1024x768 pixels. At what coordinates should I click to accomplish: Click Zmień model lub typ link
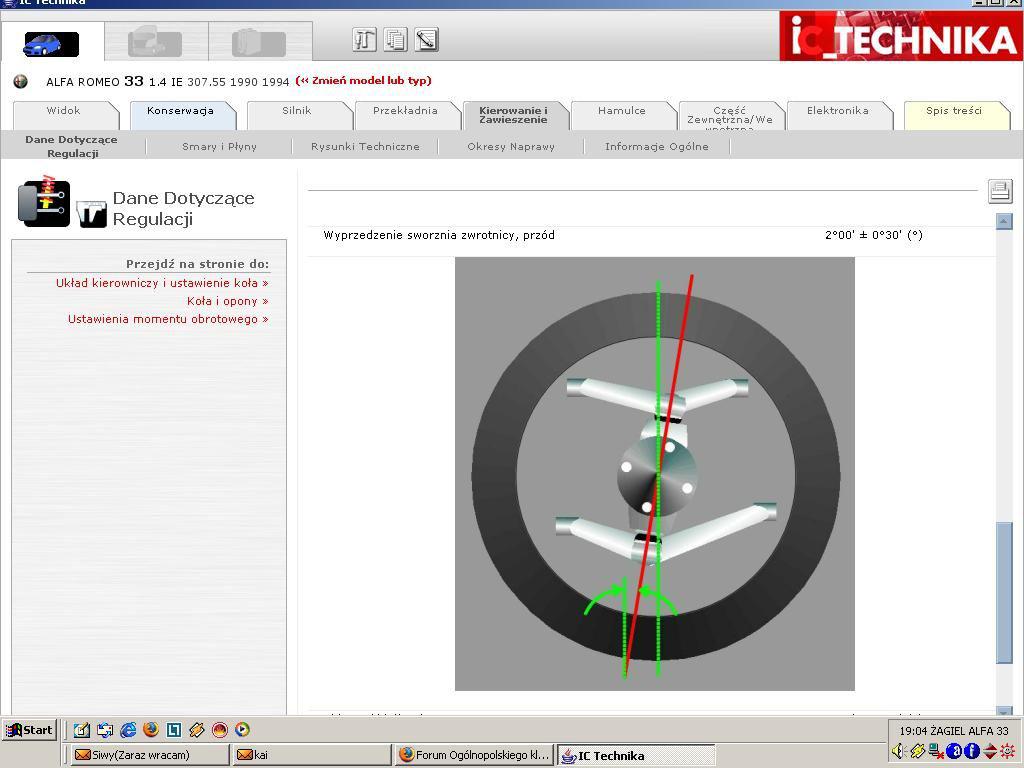(x=364, y=81)
